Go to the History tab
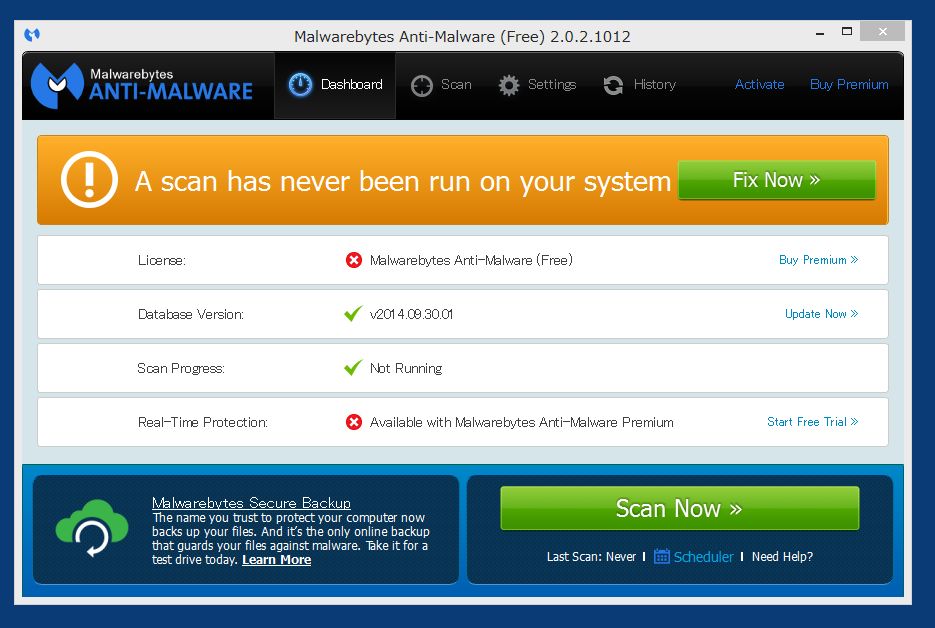935x628 pixels. [x=639, y=85]
